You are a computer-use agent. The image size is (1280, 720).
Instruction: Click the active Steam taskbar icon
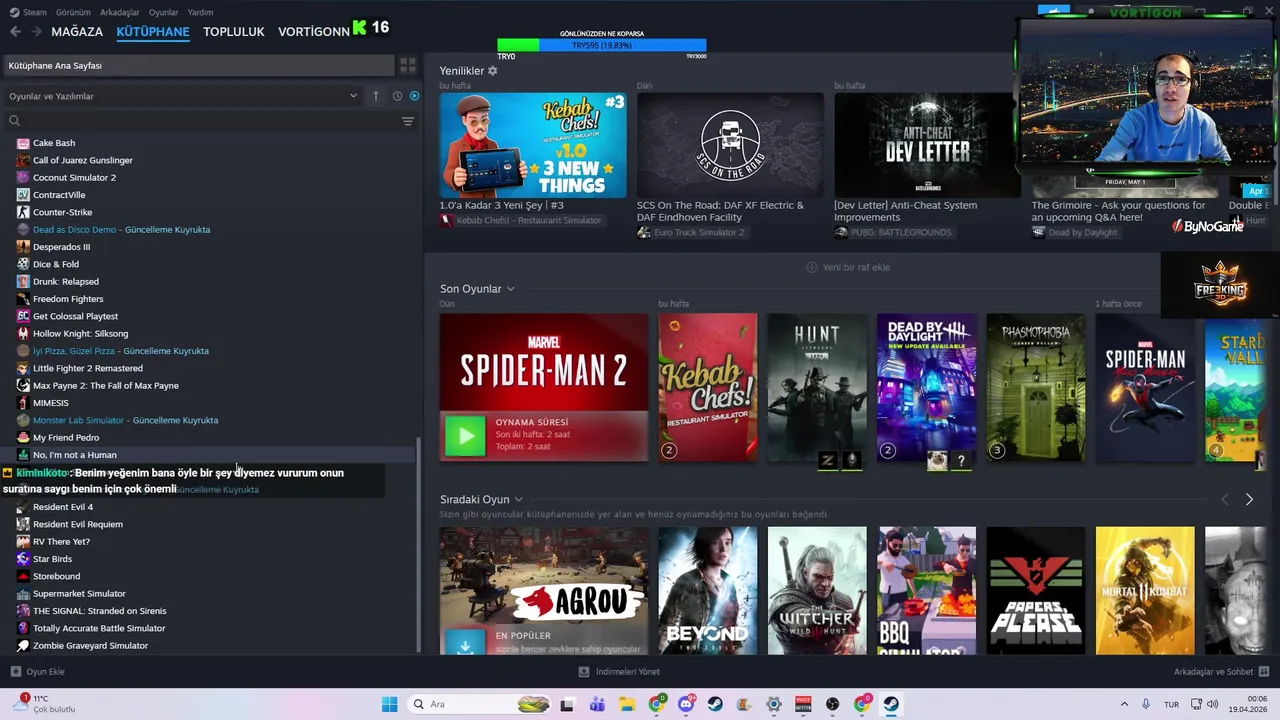click(x=891, y=704)
